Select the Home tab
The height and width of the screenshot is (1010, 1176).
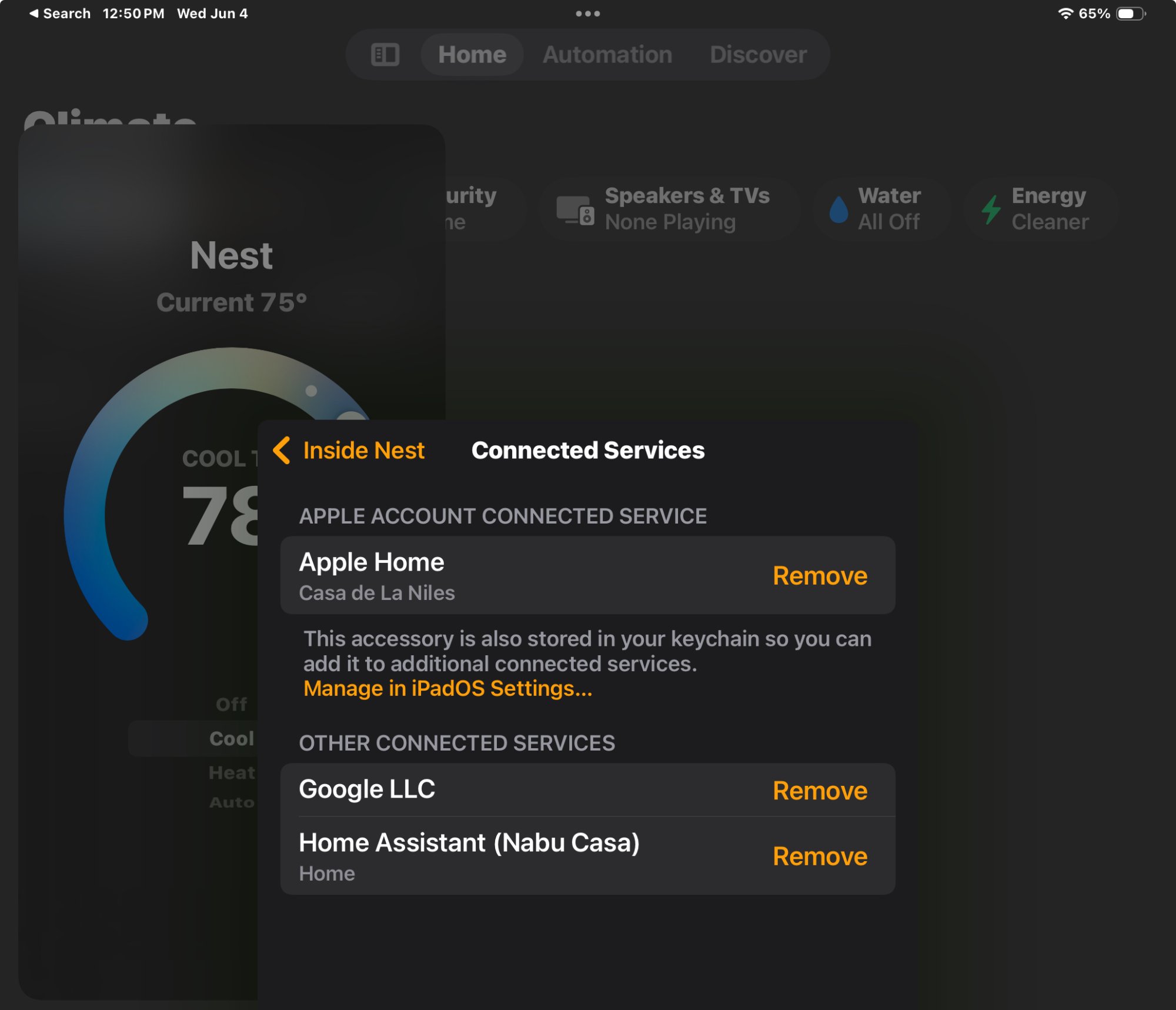(472, 55)
